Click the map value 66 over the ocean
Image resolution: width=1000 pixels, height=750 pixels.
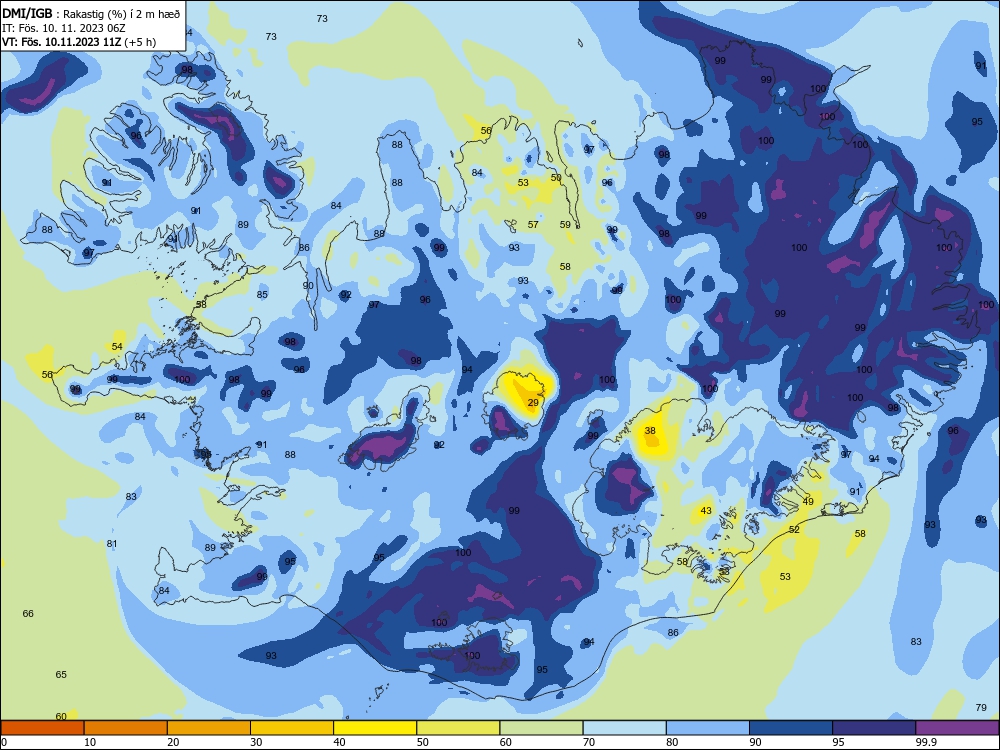coord(28,613)
